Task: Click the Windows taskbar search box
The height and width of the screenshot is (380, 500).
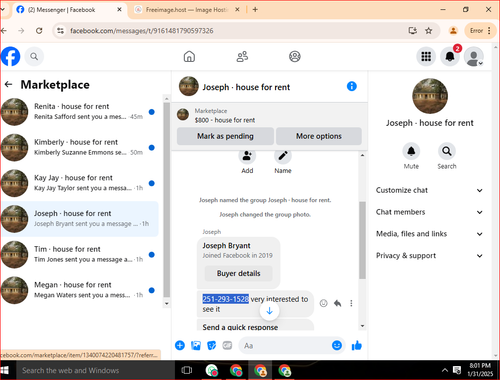Action: pos(95,370)
